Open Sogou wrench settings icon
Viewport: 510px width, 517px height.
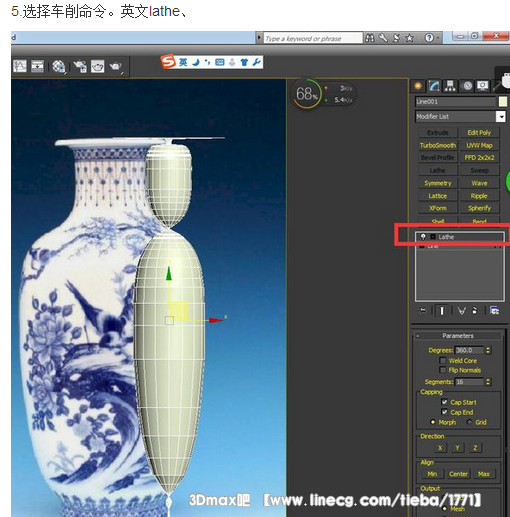click(256, 62)
